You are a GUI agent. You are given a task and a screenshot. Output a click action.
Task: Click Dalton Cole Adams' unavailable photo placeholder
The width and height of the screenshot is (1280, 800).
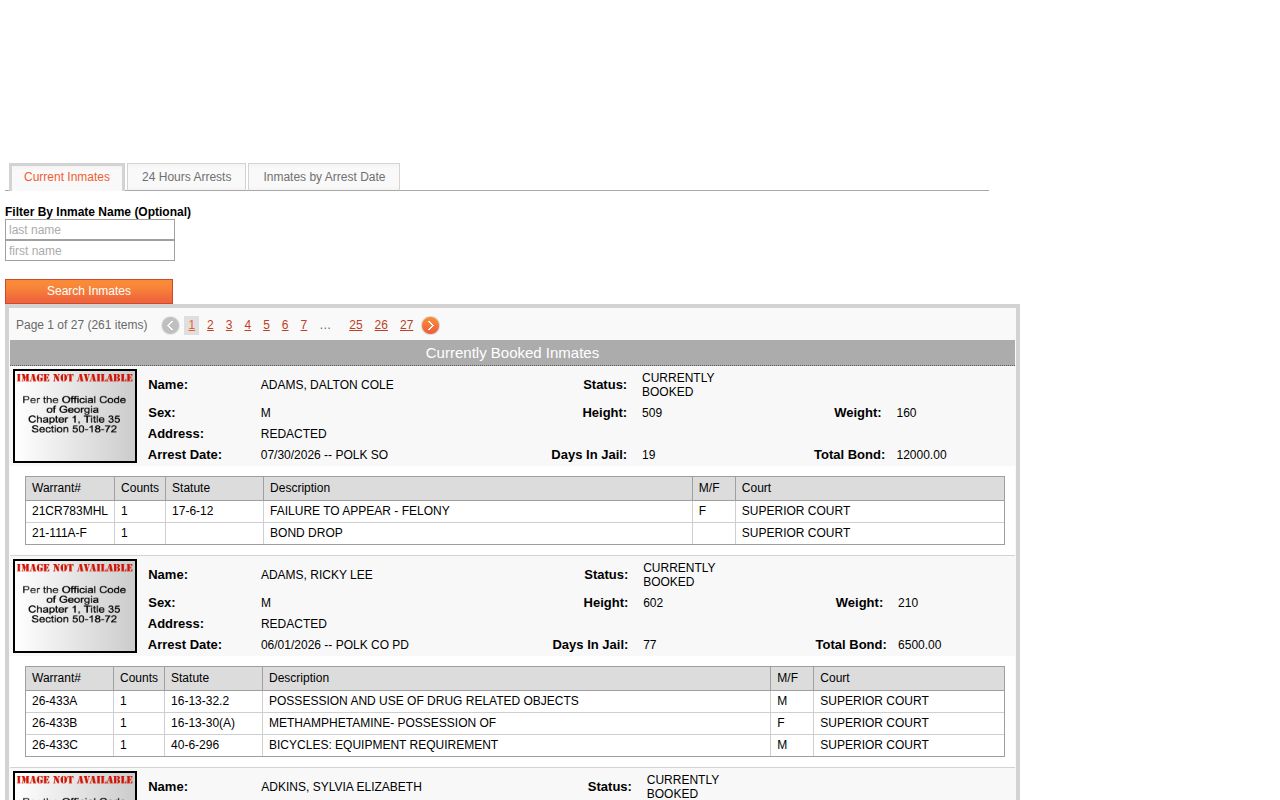(x=75, y=416)
